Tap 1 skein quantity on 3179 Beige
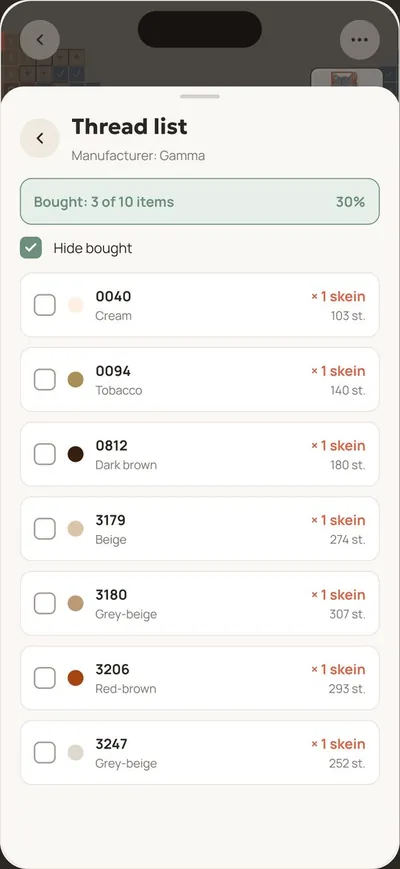Screen dimensions: 400x869 [338, 520]
